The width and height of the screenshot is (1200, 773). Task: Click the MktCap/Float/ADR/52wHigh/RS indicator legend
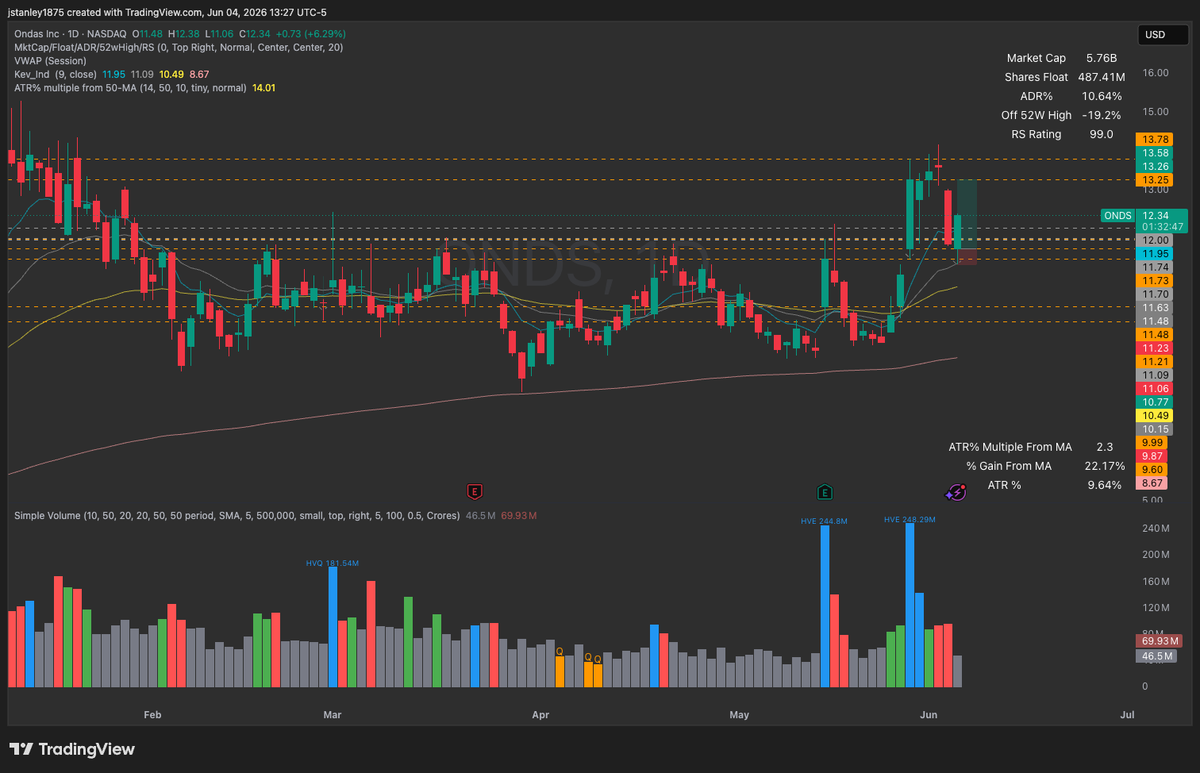(177, 46)
